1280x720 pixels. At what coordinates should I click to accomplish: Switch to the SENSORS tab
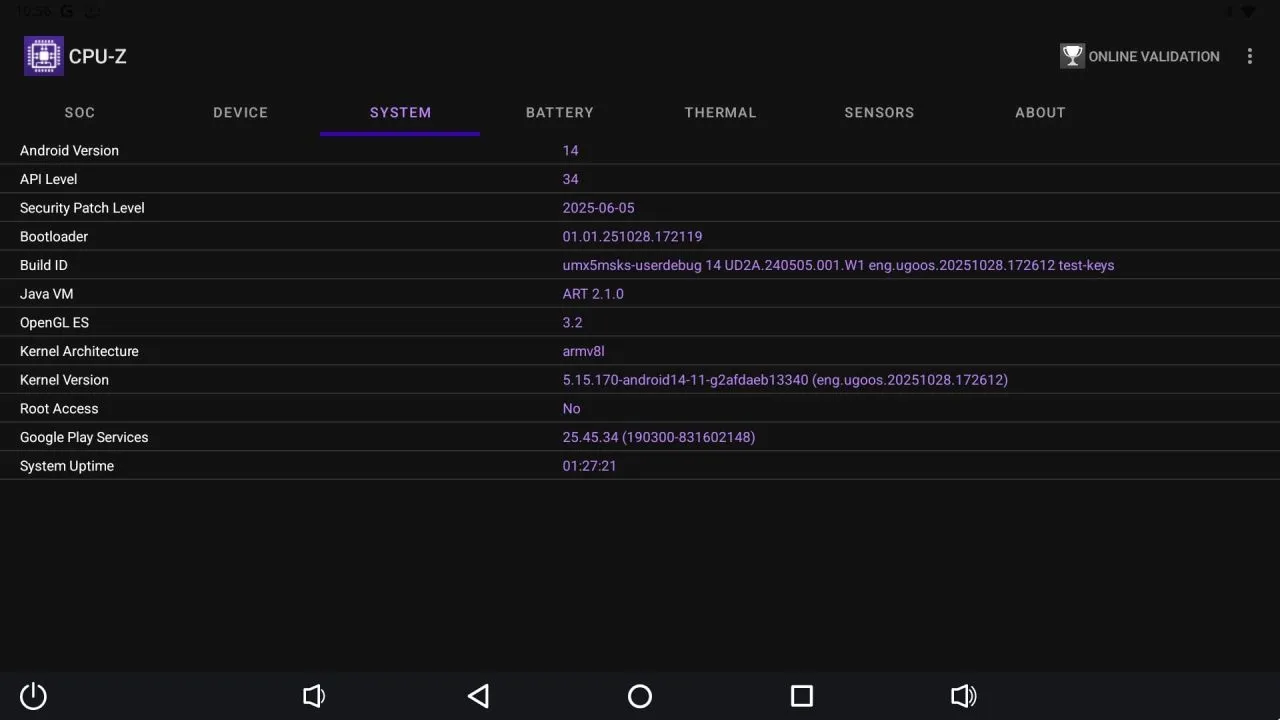click(879, 112)
